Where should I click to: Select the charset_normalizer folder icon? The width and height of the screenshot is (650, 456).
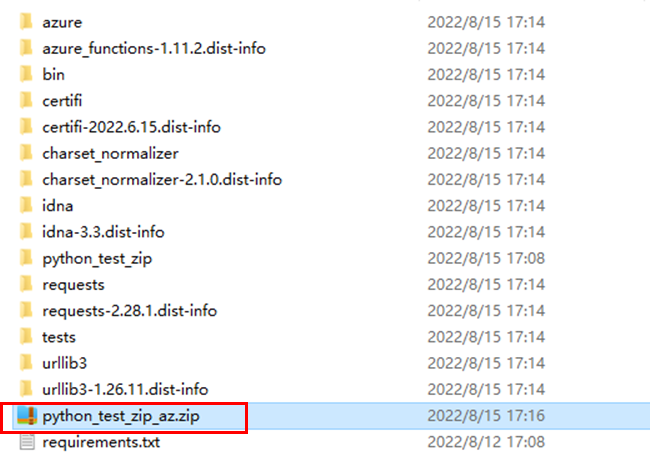pyautogui.click(x=26, y=153)
